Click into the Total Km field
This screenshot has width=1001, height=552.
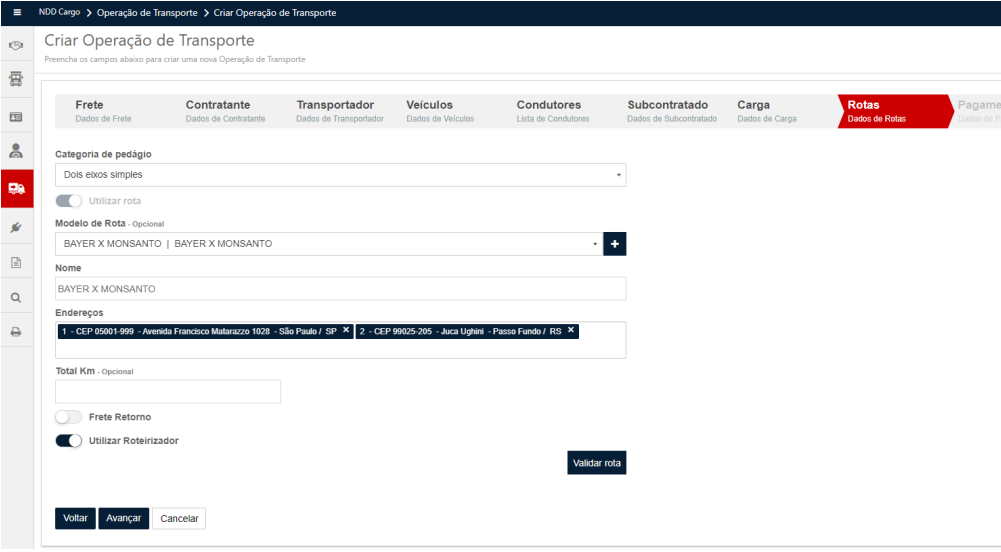click(168, 391)
